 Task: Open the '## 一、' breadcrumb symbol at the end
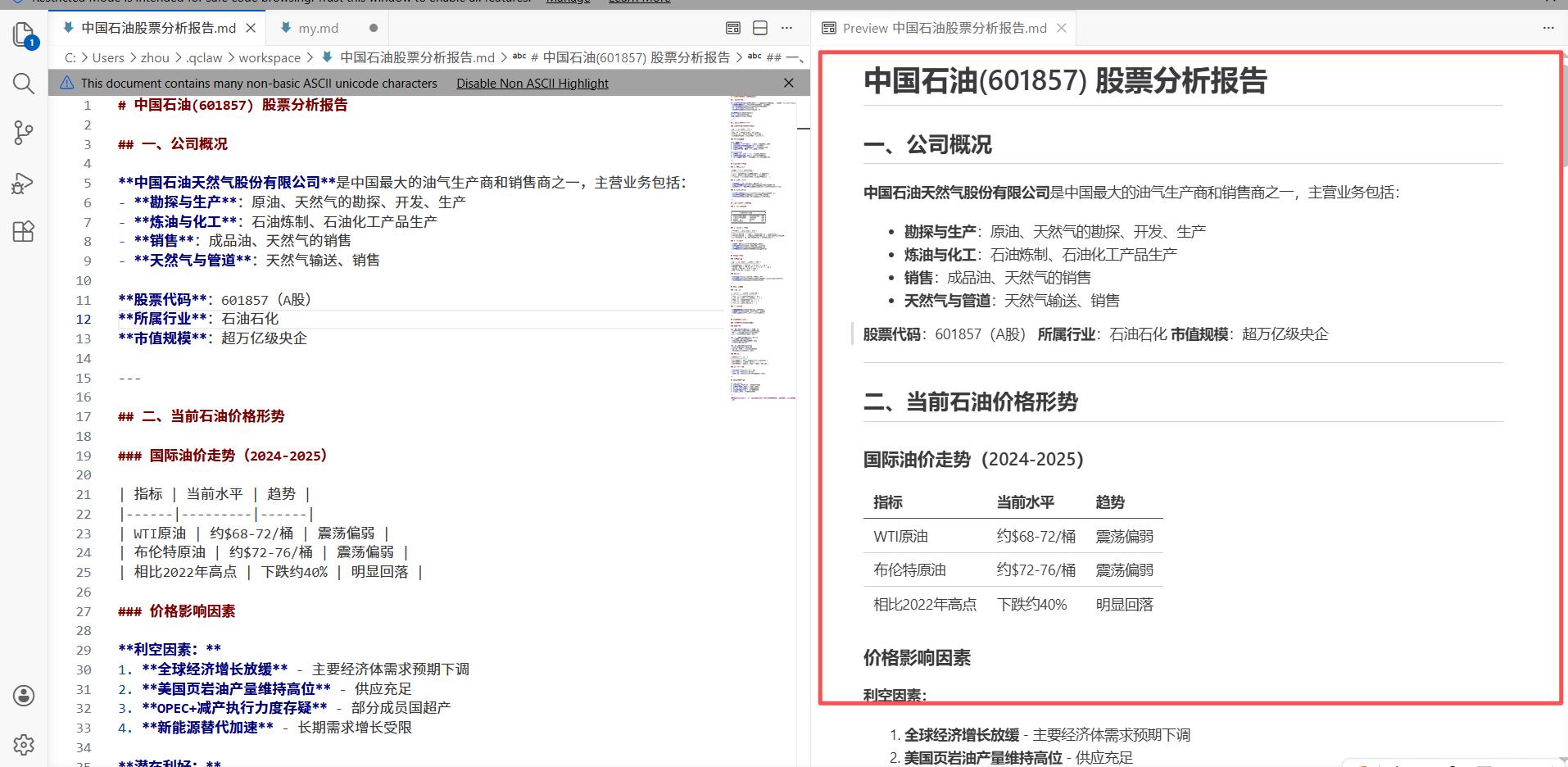click(x=775, y=57)
